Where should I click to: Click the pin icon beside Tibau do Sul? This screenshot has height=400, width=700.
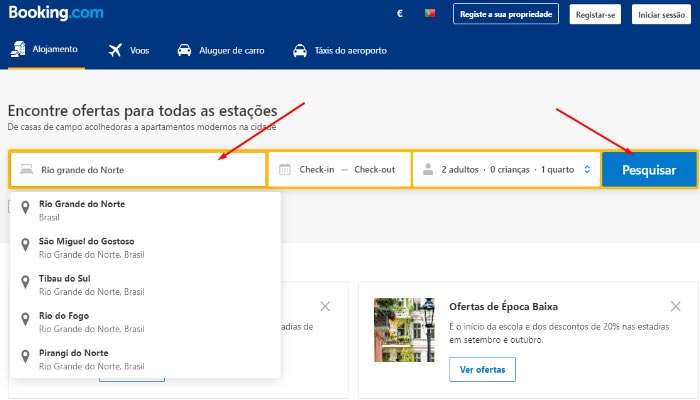point(25,281)
